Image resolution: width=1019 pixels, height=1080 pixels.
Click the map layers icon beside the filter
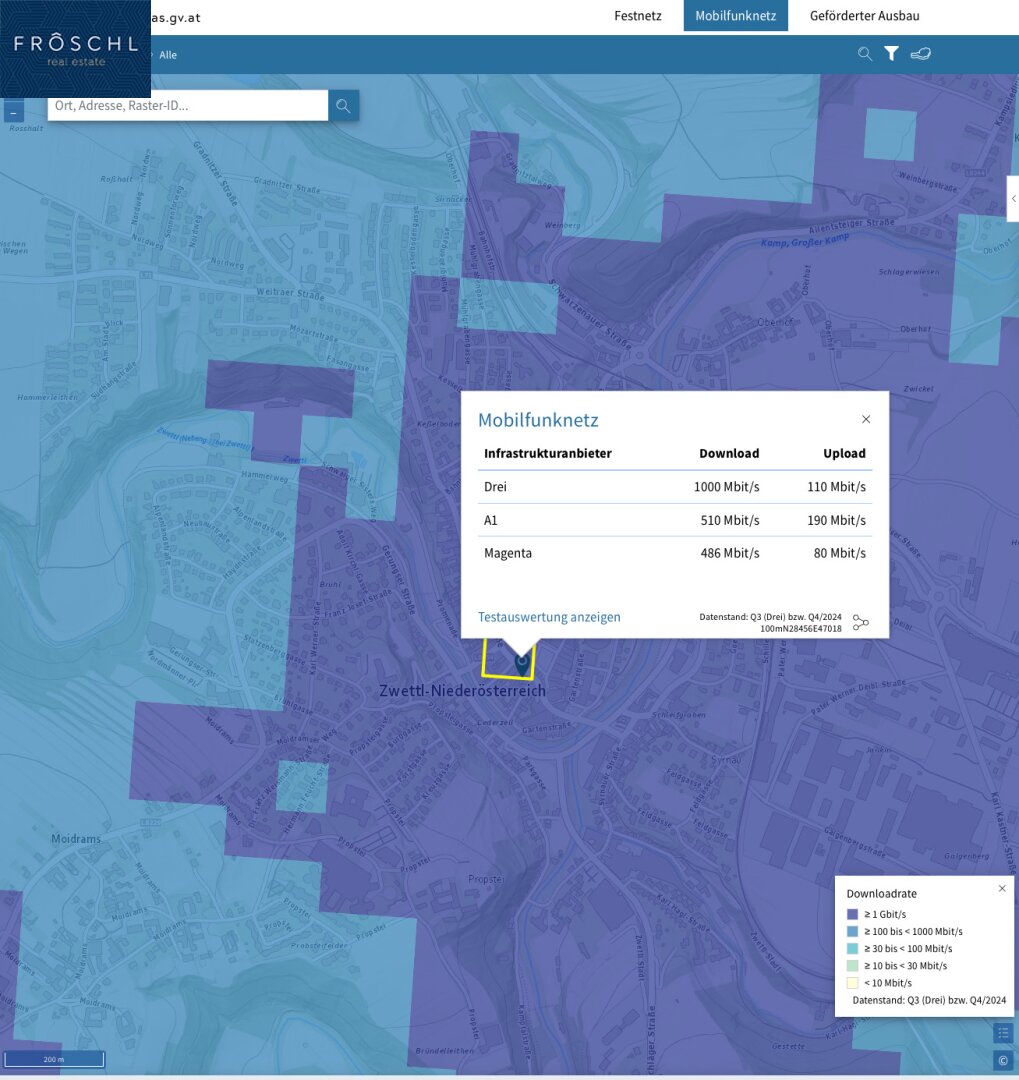click(920, 54)
